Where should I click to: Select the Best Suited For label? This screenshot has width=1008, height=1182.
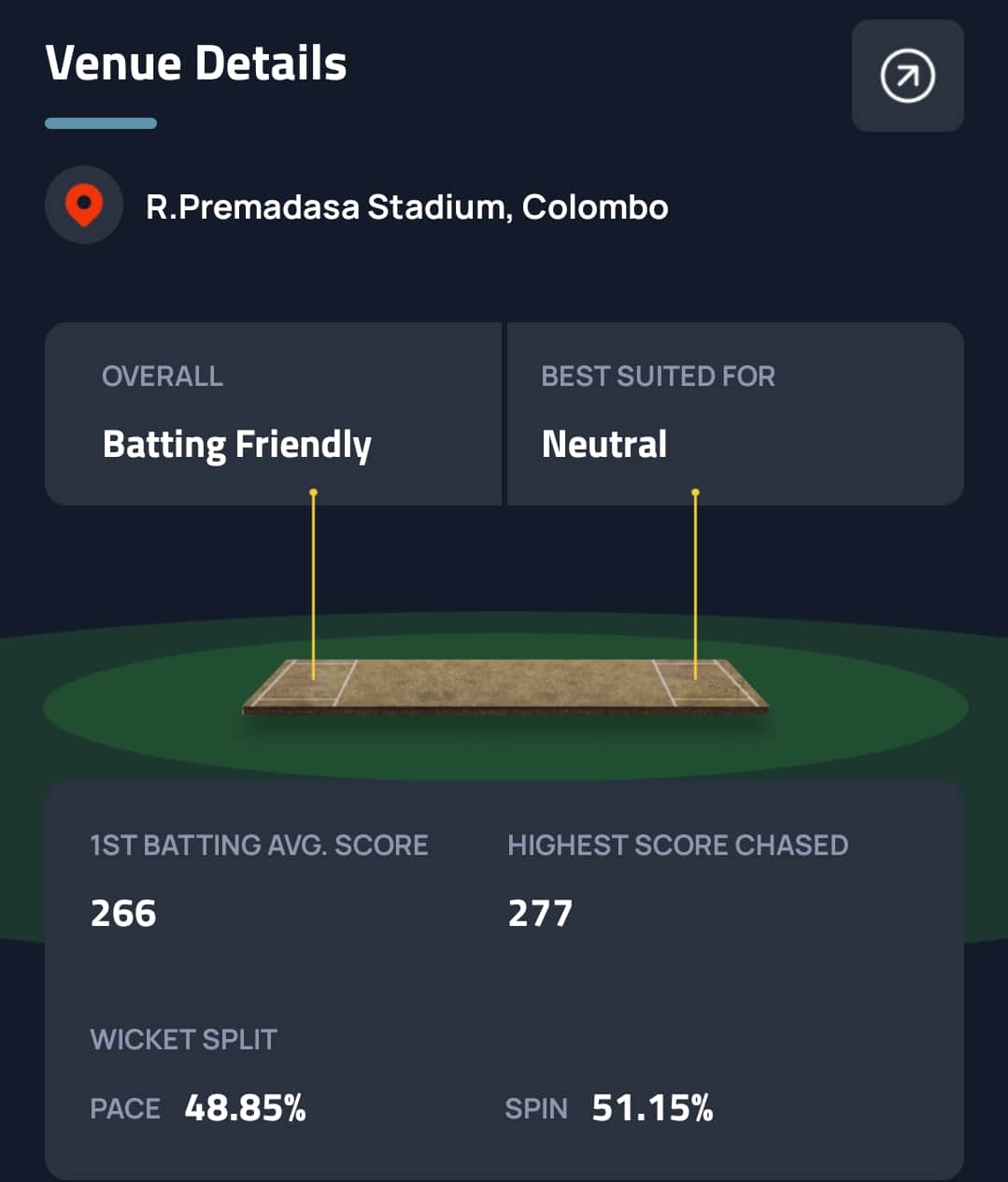coord(658,376)
